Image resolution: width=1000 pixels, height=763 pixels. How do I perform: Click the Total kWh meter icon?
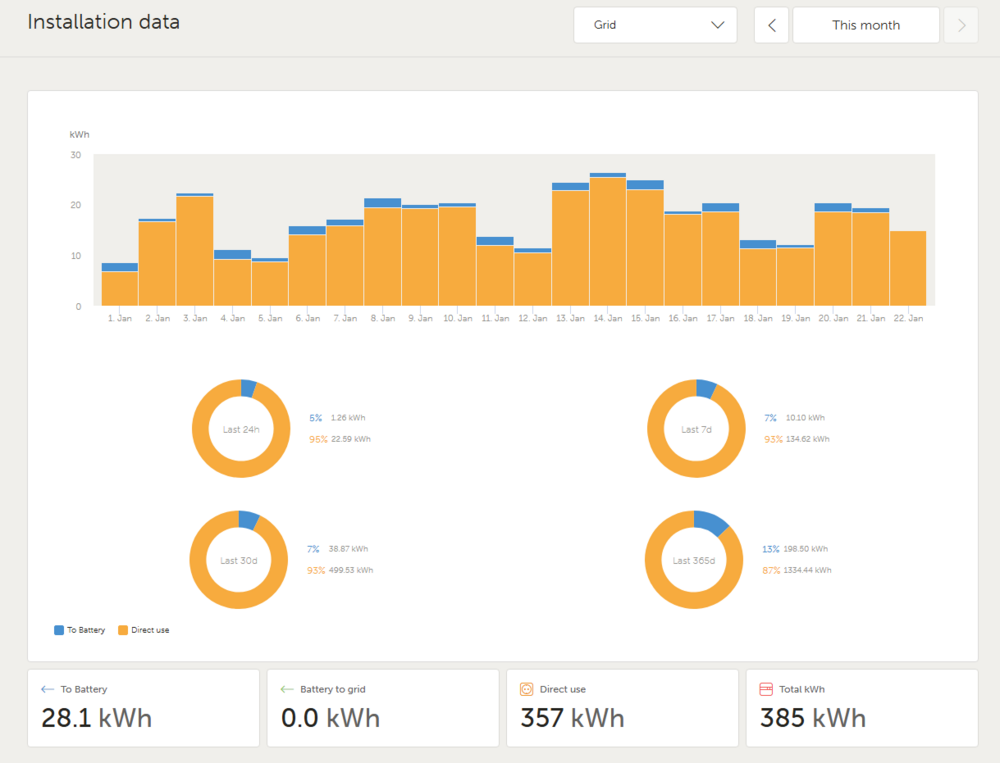pyautogui.click(x=766, y=689)
